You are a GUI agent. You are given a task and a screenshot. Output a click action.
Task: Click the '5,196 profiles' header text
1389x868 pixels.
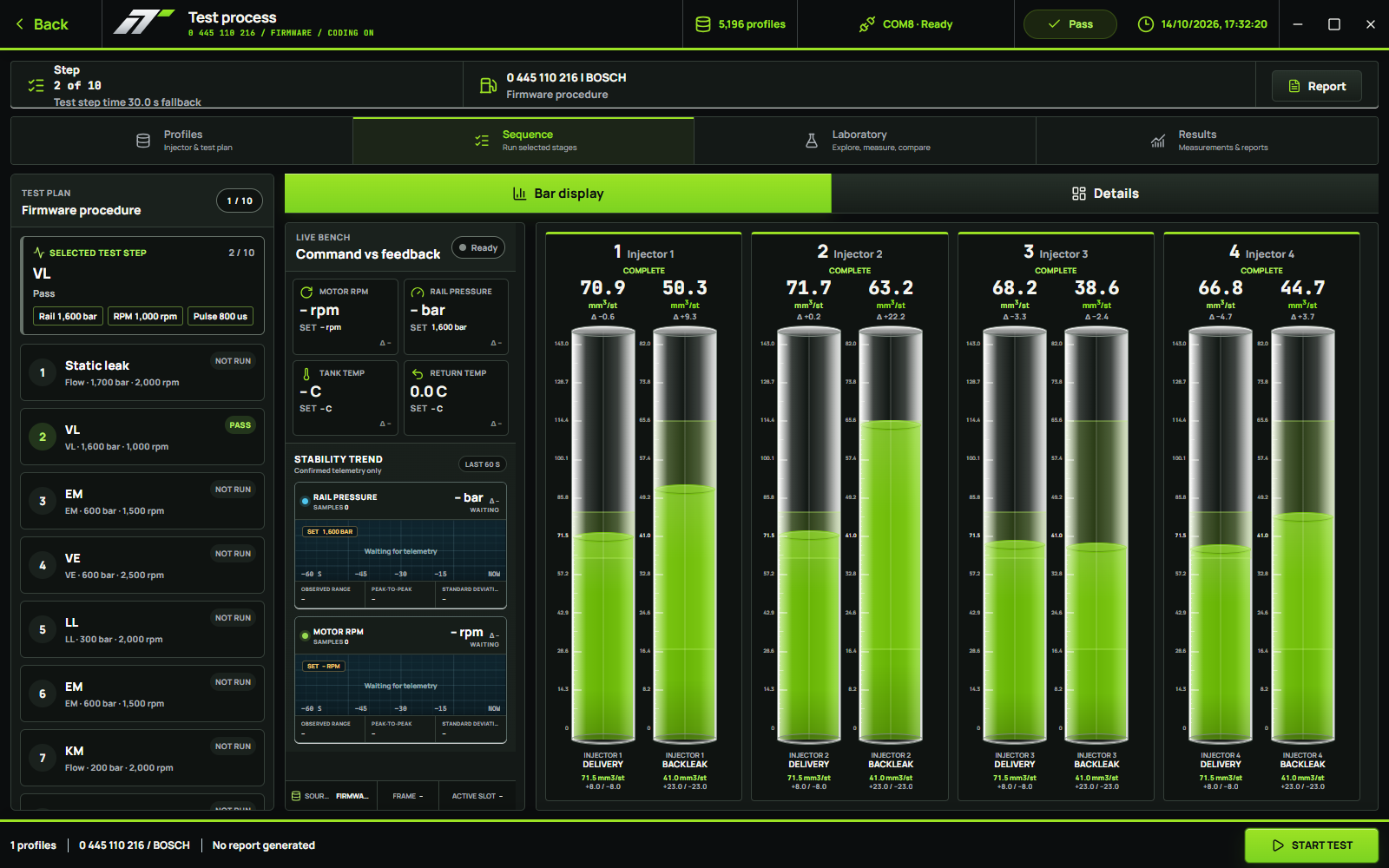tap(752, 24)
